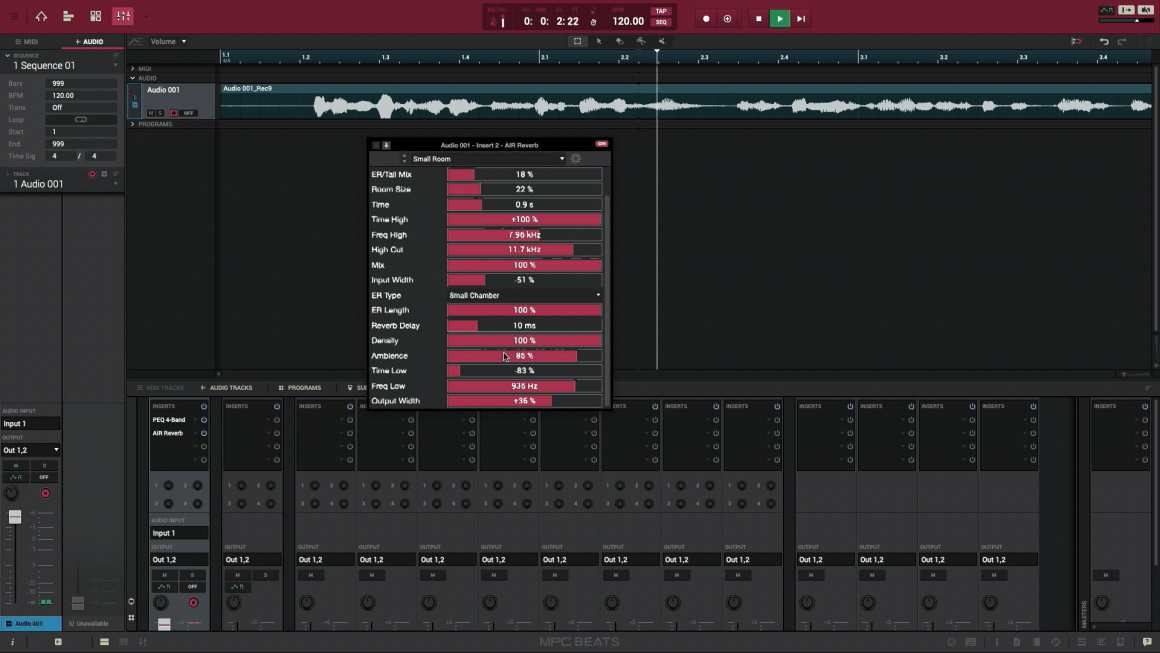Open the channel mixer view icon
Screen dimensions: 1160x653
tap(123, 17)
